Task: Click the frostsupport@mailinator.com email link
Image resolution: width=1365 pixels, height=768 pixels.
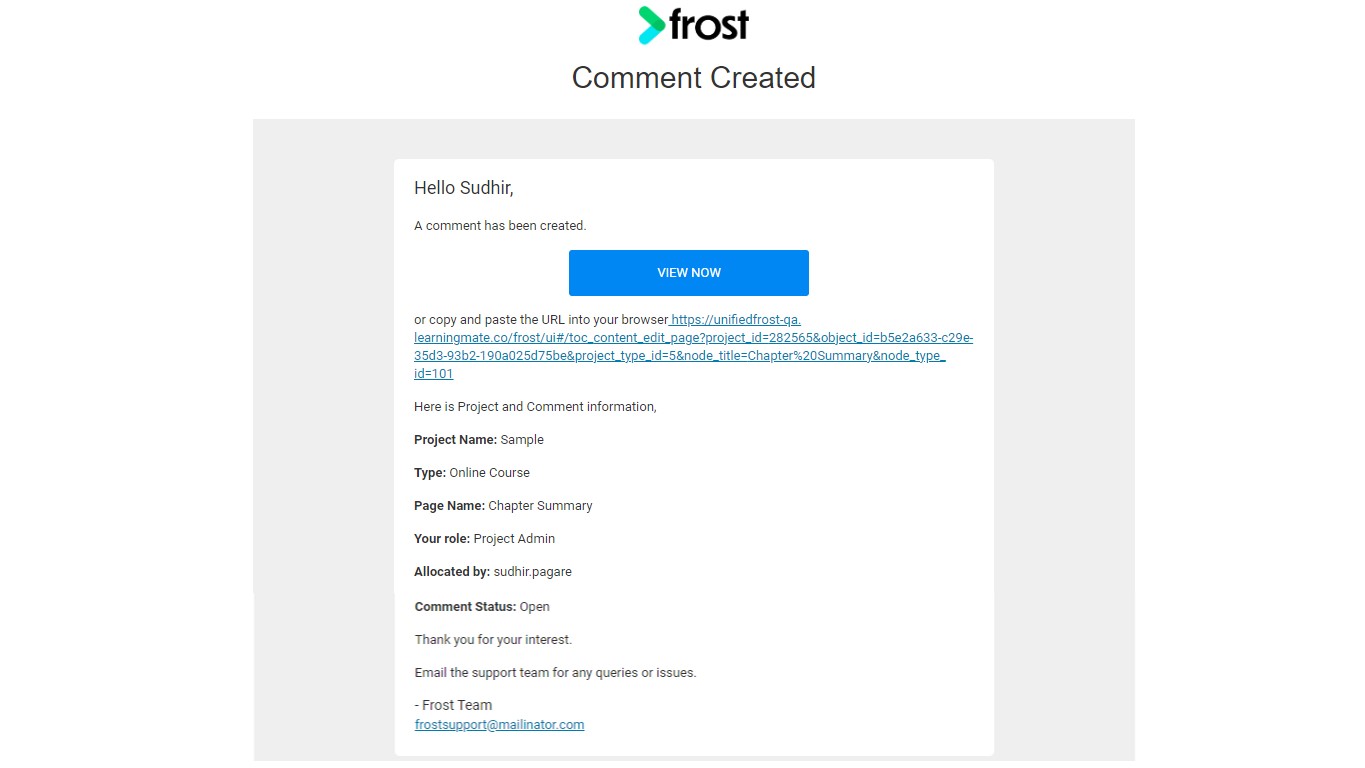Action: point(499,725)
